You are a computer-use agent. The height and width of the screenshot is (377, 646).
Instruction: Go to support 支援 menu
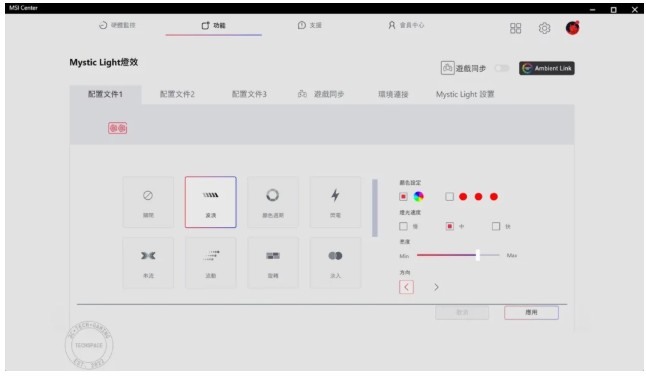point(309,25)
